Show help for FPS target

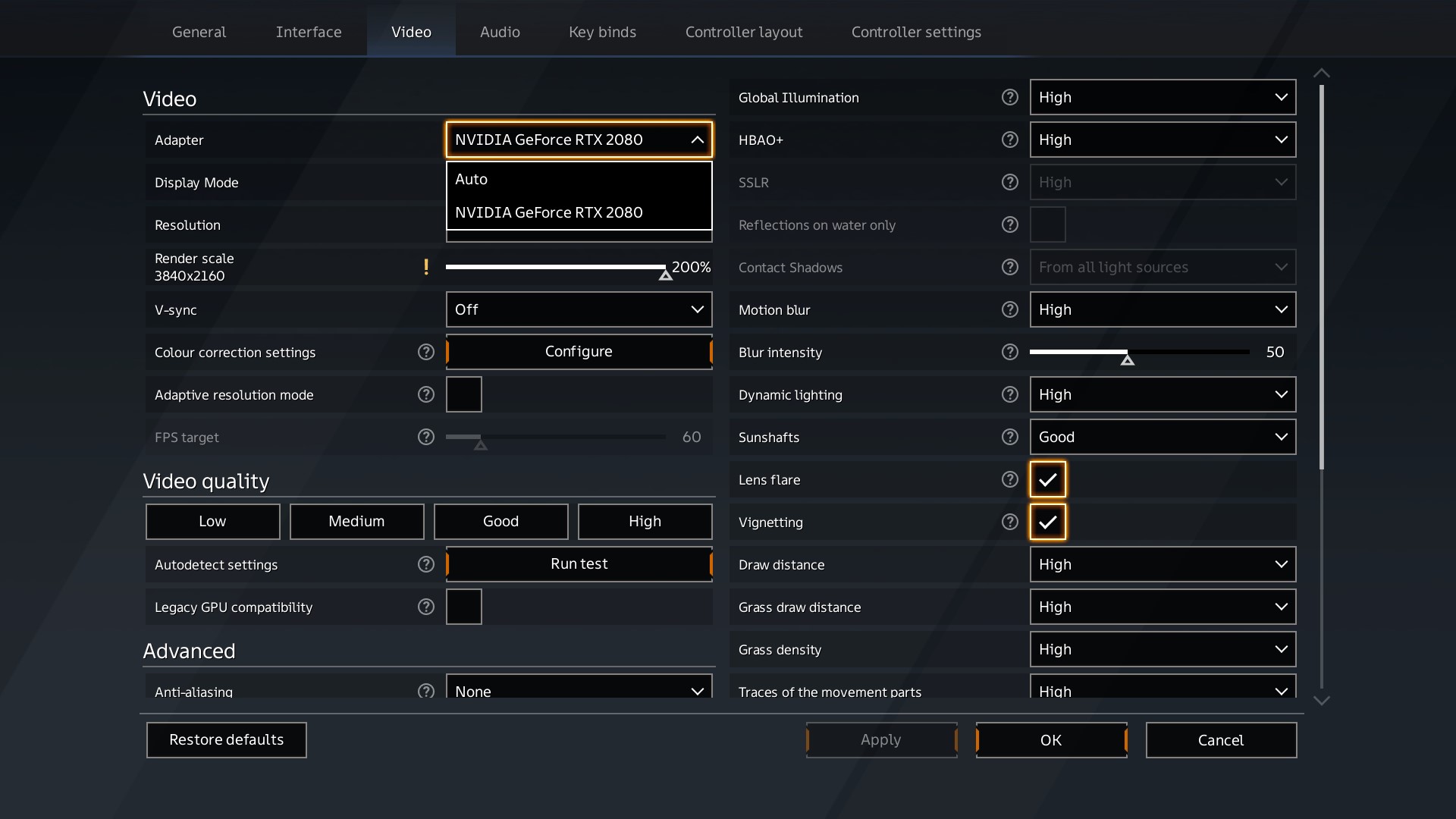click(x=426, y=437)
